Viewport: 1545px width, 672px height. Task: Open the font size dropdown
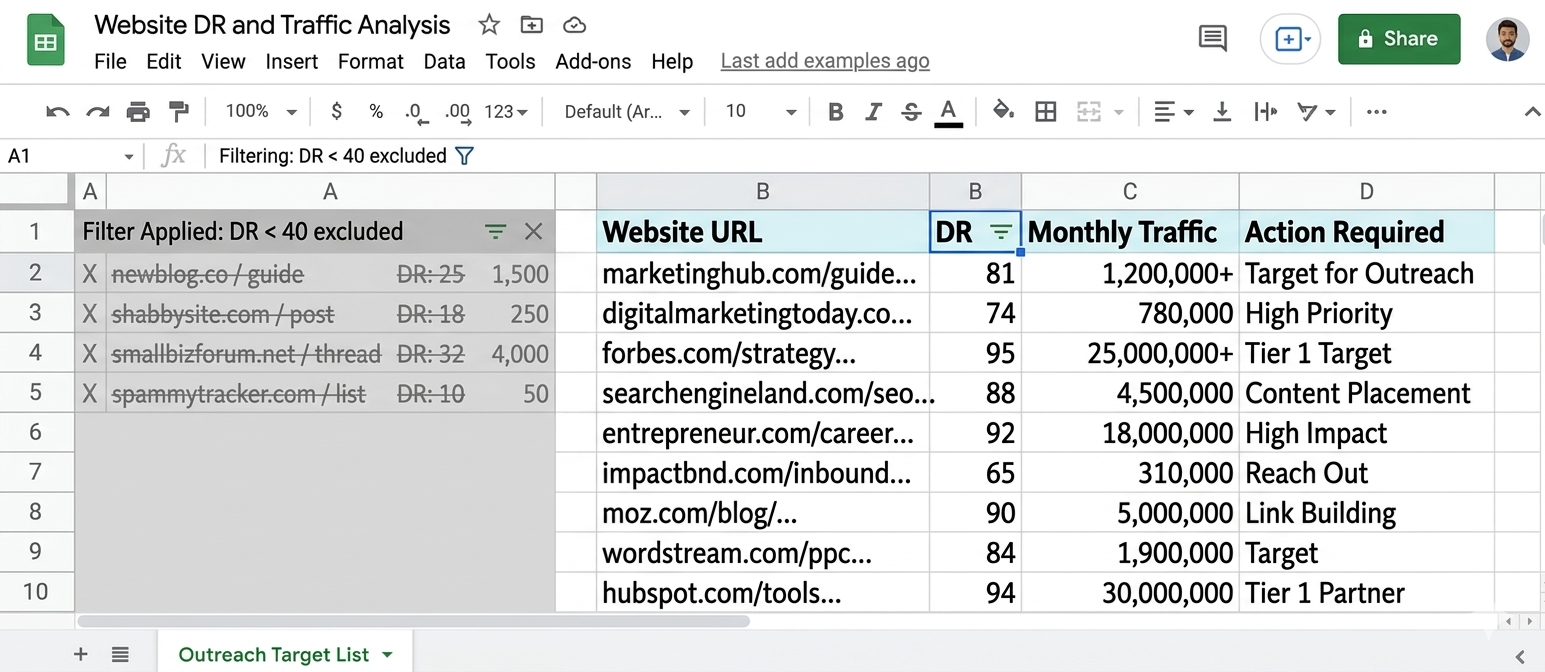click(791, 111)
